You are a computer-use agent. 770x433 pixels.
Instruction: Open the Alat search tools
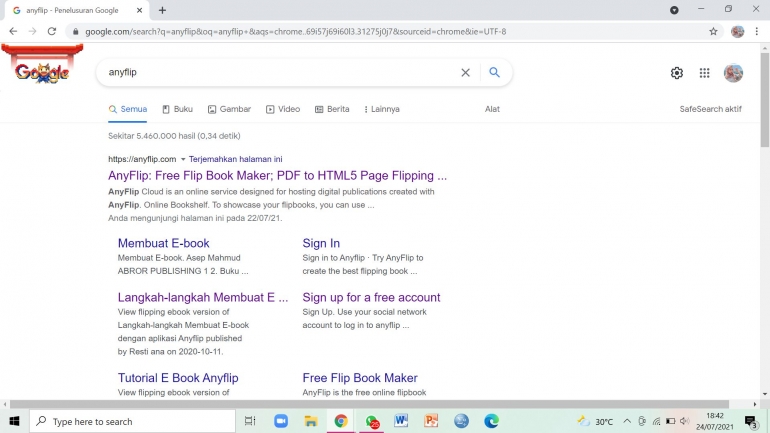pyautogui.click(x=492, y=109)
